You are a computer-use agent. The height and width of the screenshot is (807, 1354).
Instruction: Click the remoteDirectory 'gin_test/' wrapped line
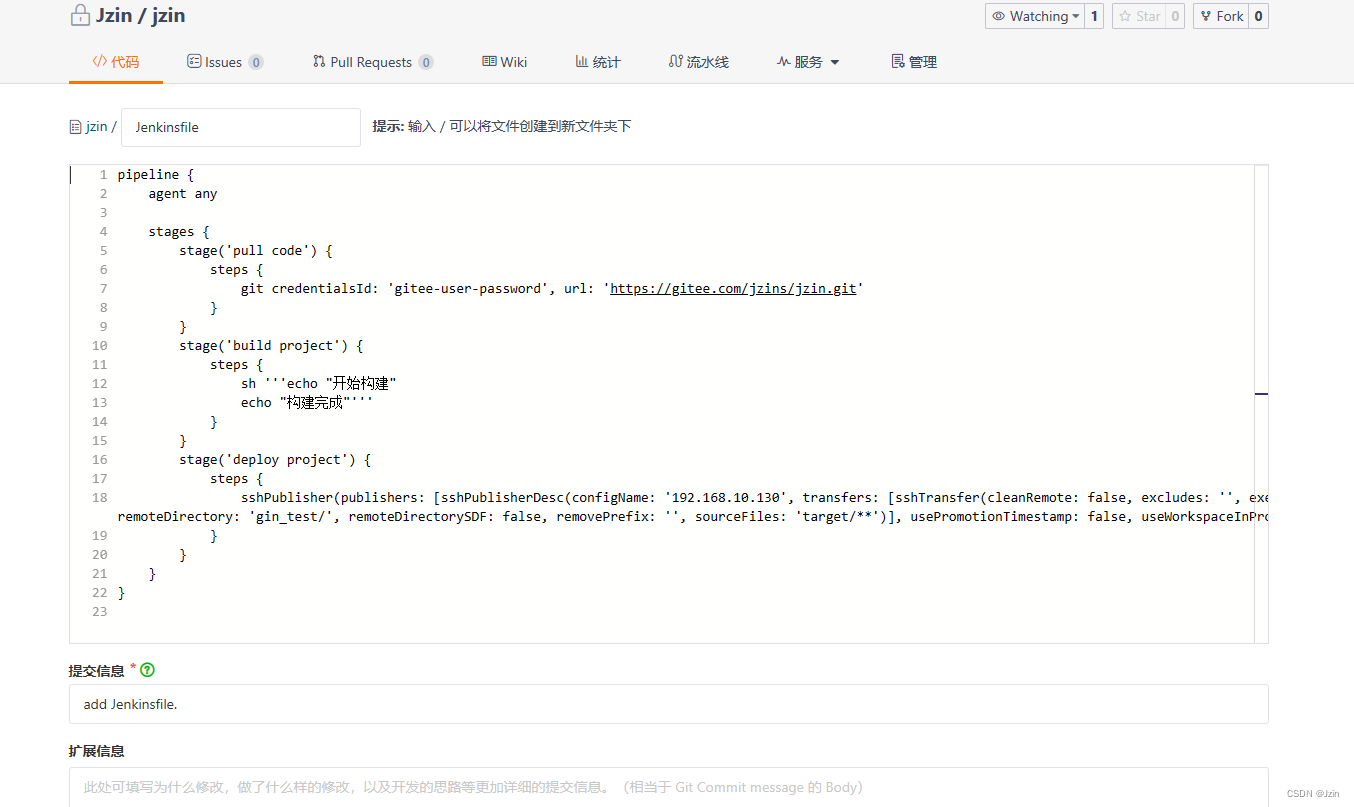pos(693,517)
